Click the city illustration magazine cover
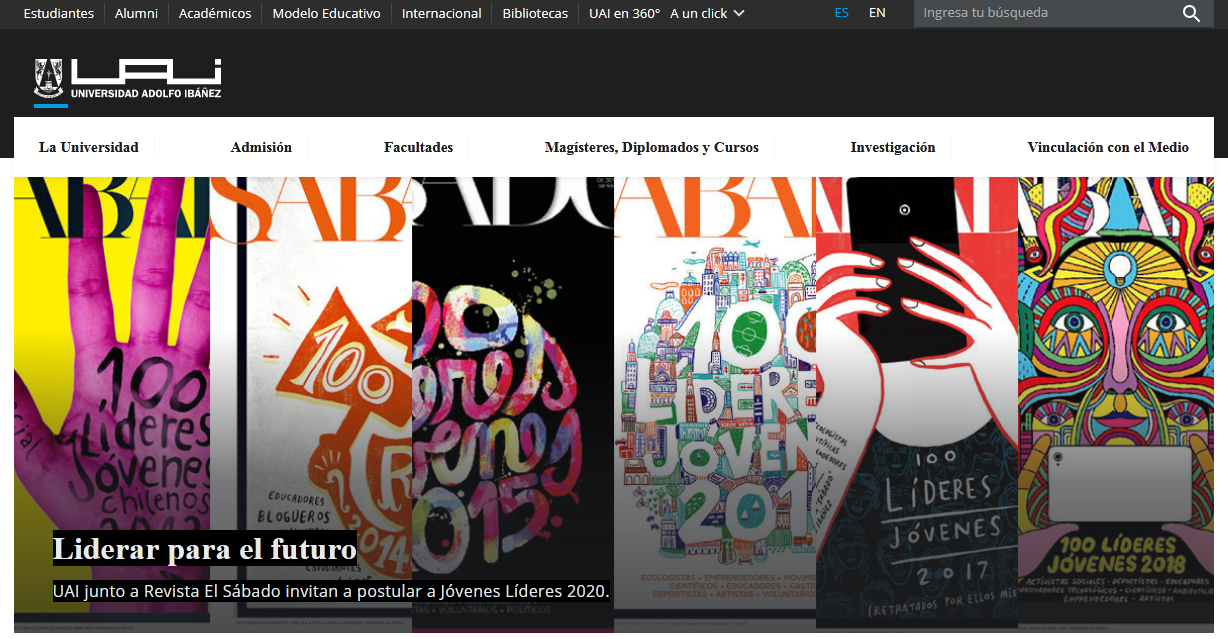 point(715,404)
